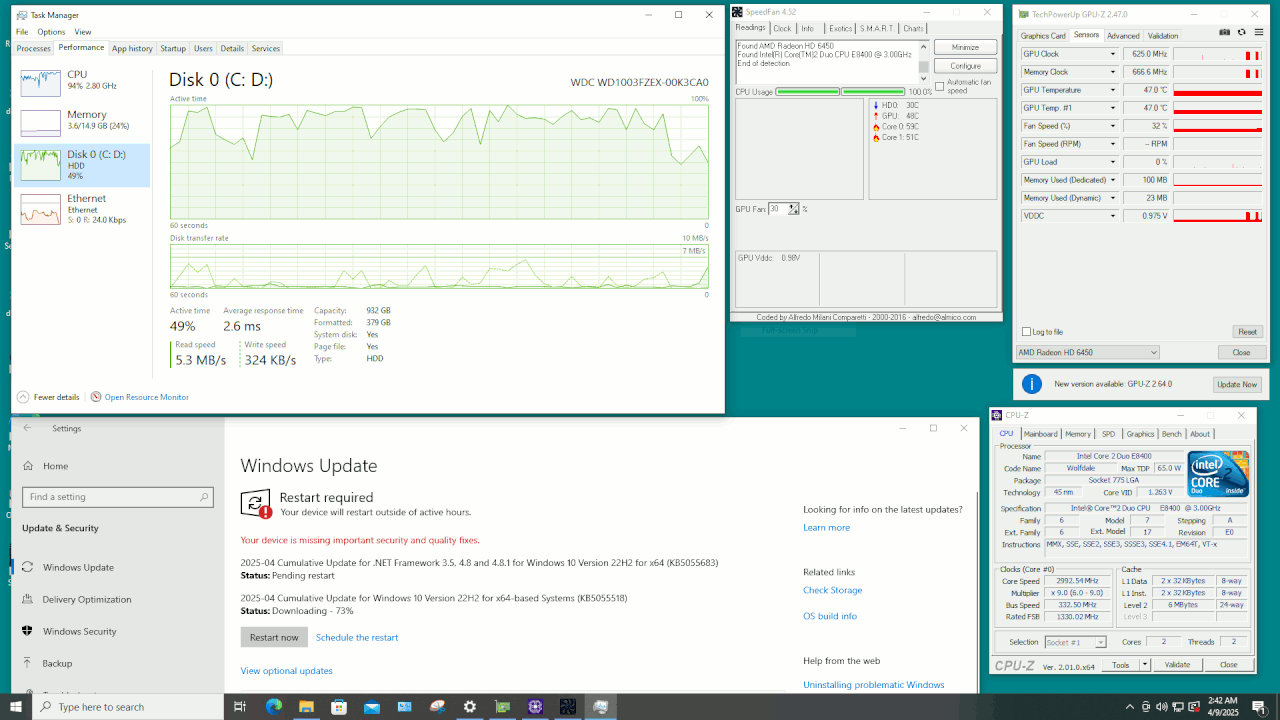Viewport: 1280px width, 720px height.
Task: Refresh sensors using GPU-Z refresh icon
Action: tap(1241, 33)
